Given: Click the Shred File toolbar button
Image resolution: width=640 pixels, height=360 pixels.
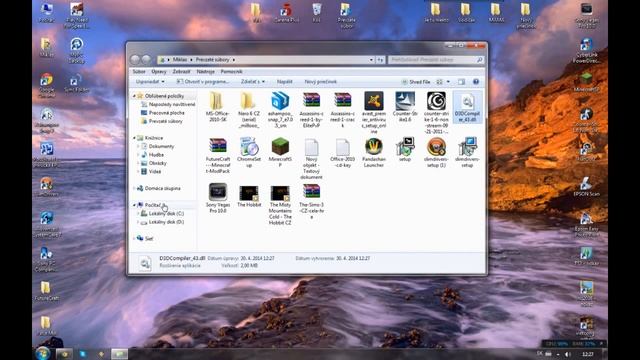Looking at the screenshot, I should [416, 82].
